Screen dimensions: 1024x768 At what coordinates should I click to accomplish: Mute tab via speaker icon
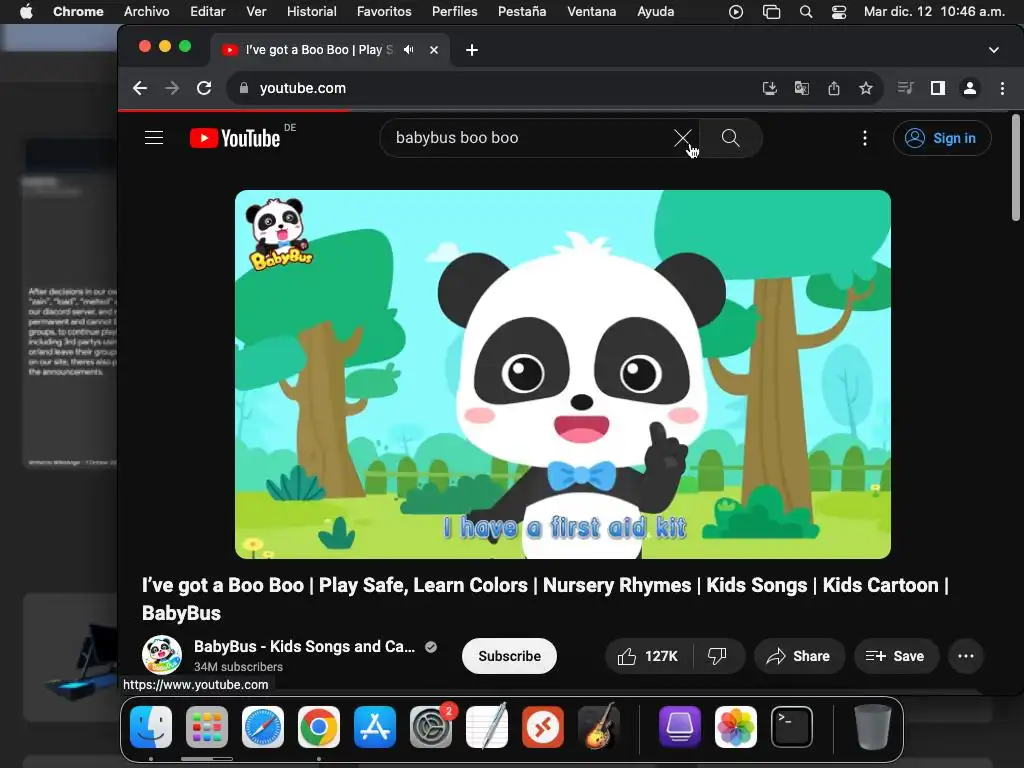(409, 50)
